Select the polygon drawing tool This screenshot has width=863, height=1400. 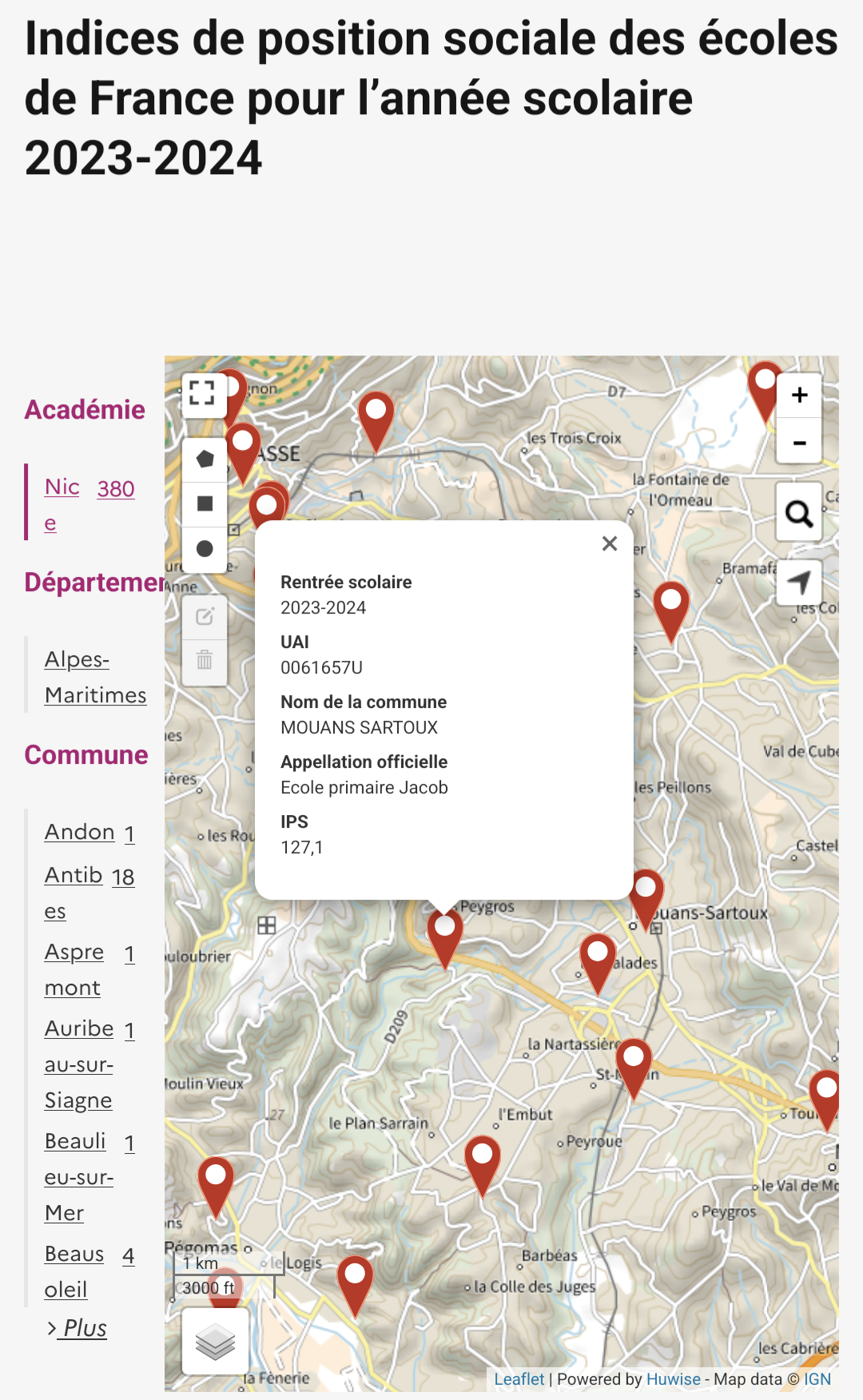(205, 459)
